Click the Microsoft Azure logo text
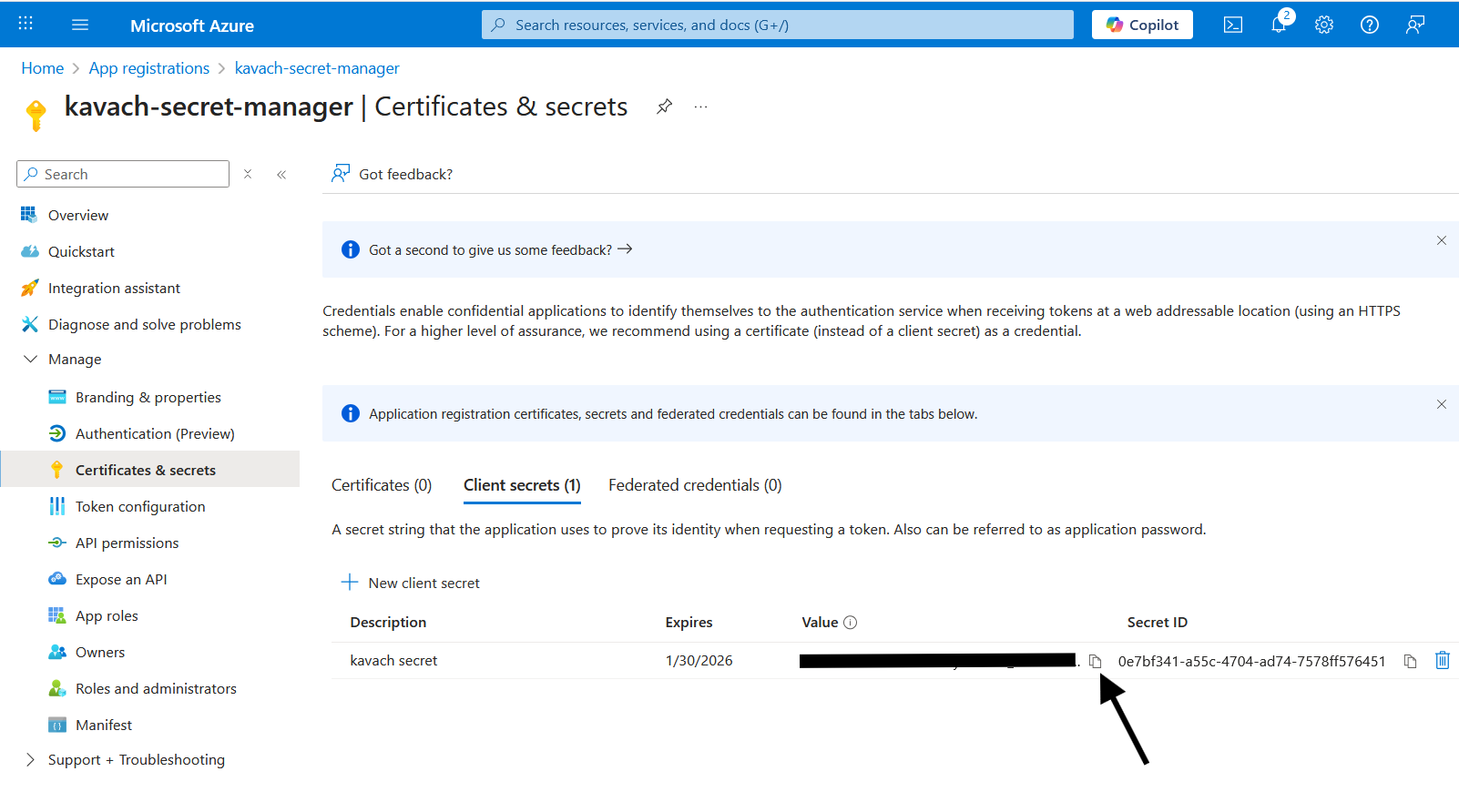The image size is (1459, 812). [x=192, y=25]
